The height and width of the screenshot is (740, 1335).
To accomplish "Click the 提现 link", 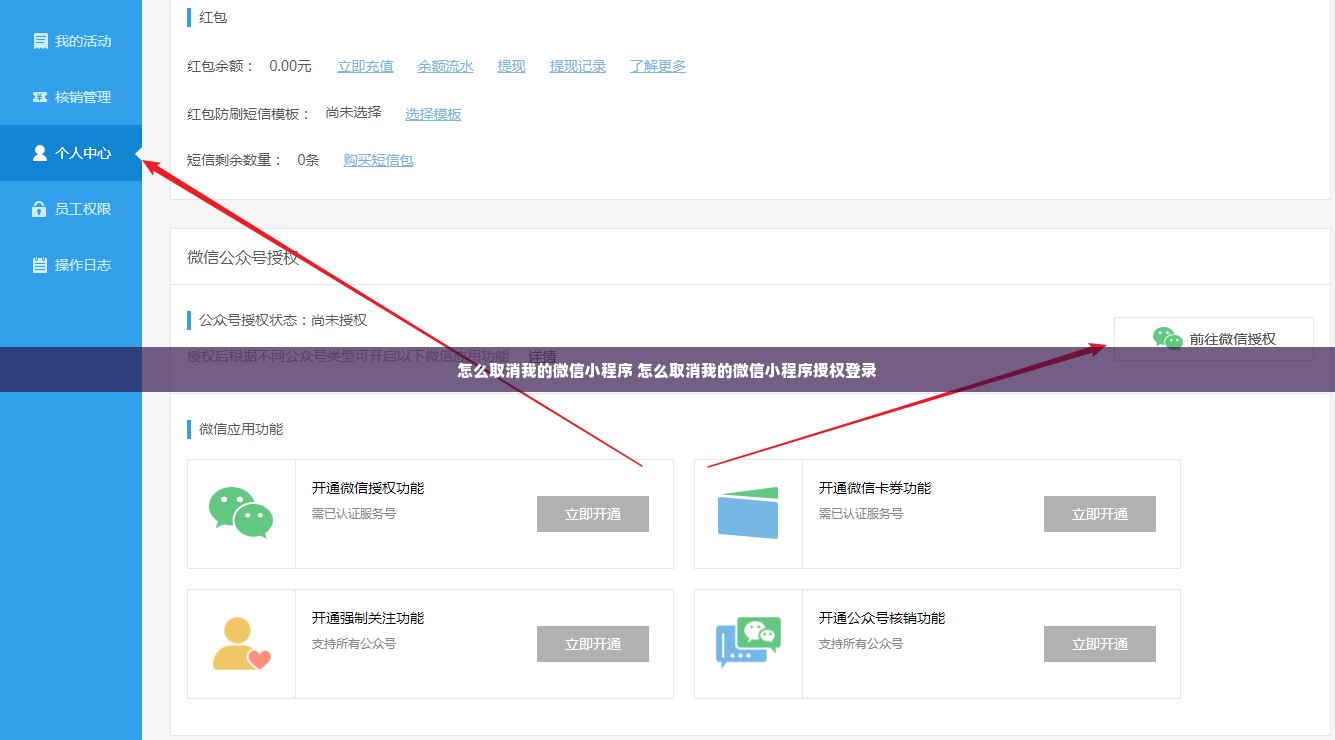I will pos(511,66).
